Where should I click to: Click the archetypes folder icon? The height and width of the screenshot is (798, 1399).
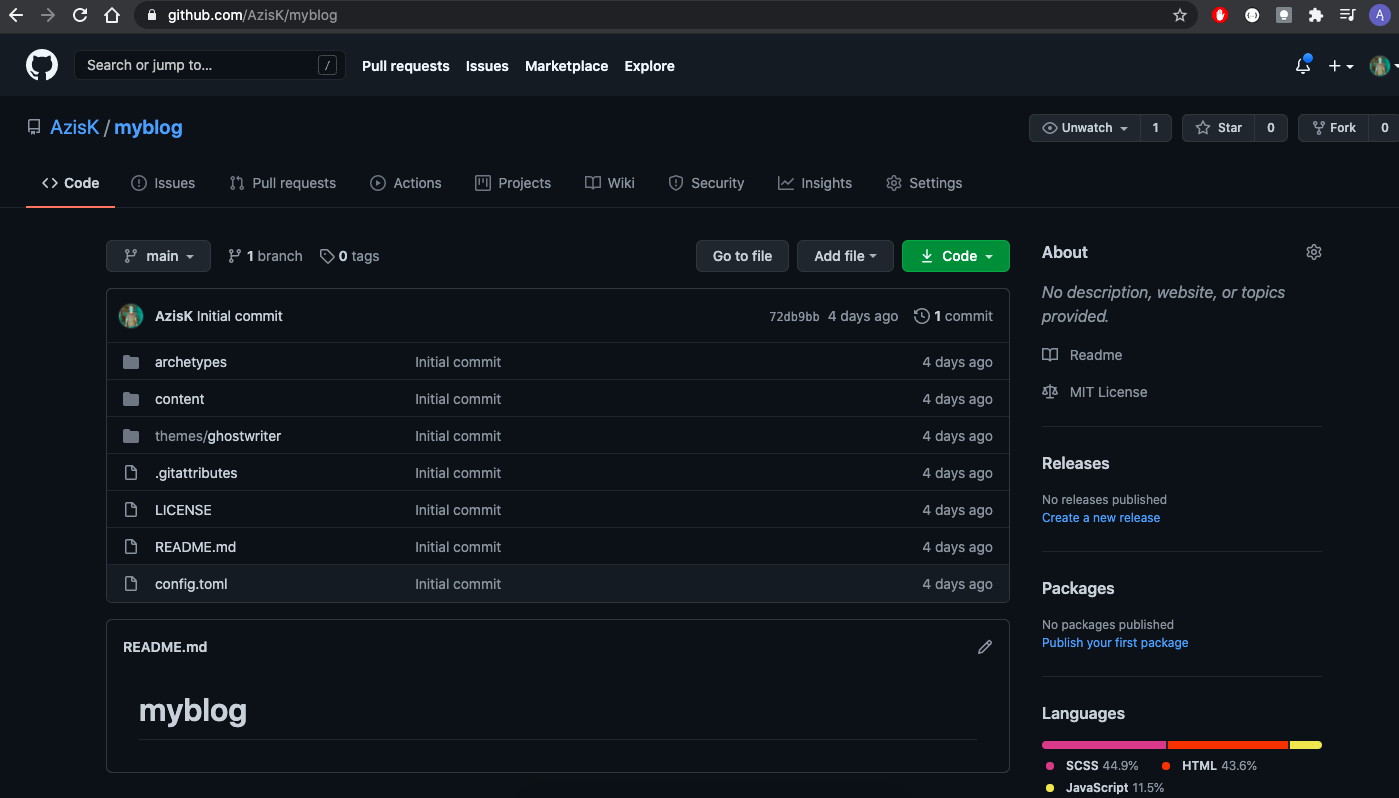(x=131, y=362)
